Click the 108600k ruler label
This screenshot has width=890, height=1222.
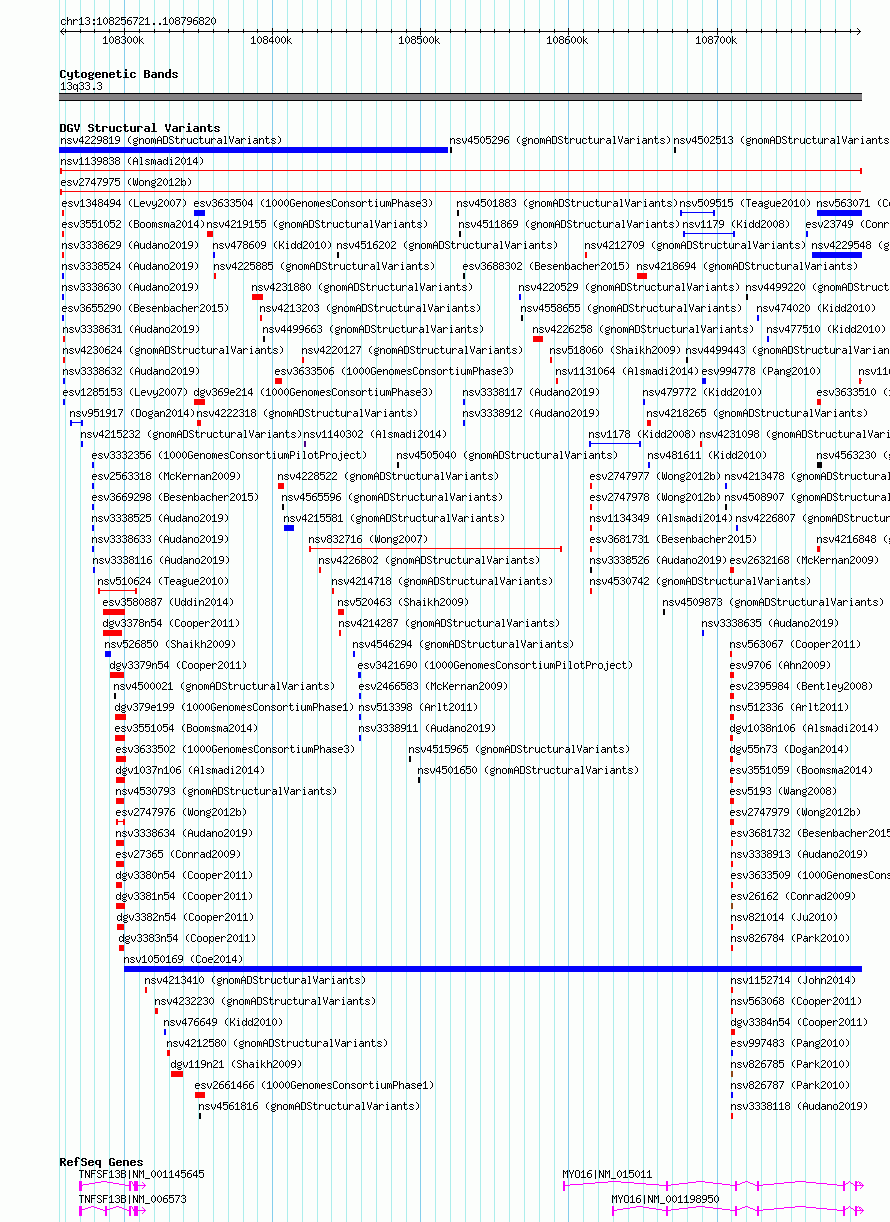click(567, 41)
